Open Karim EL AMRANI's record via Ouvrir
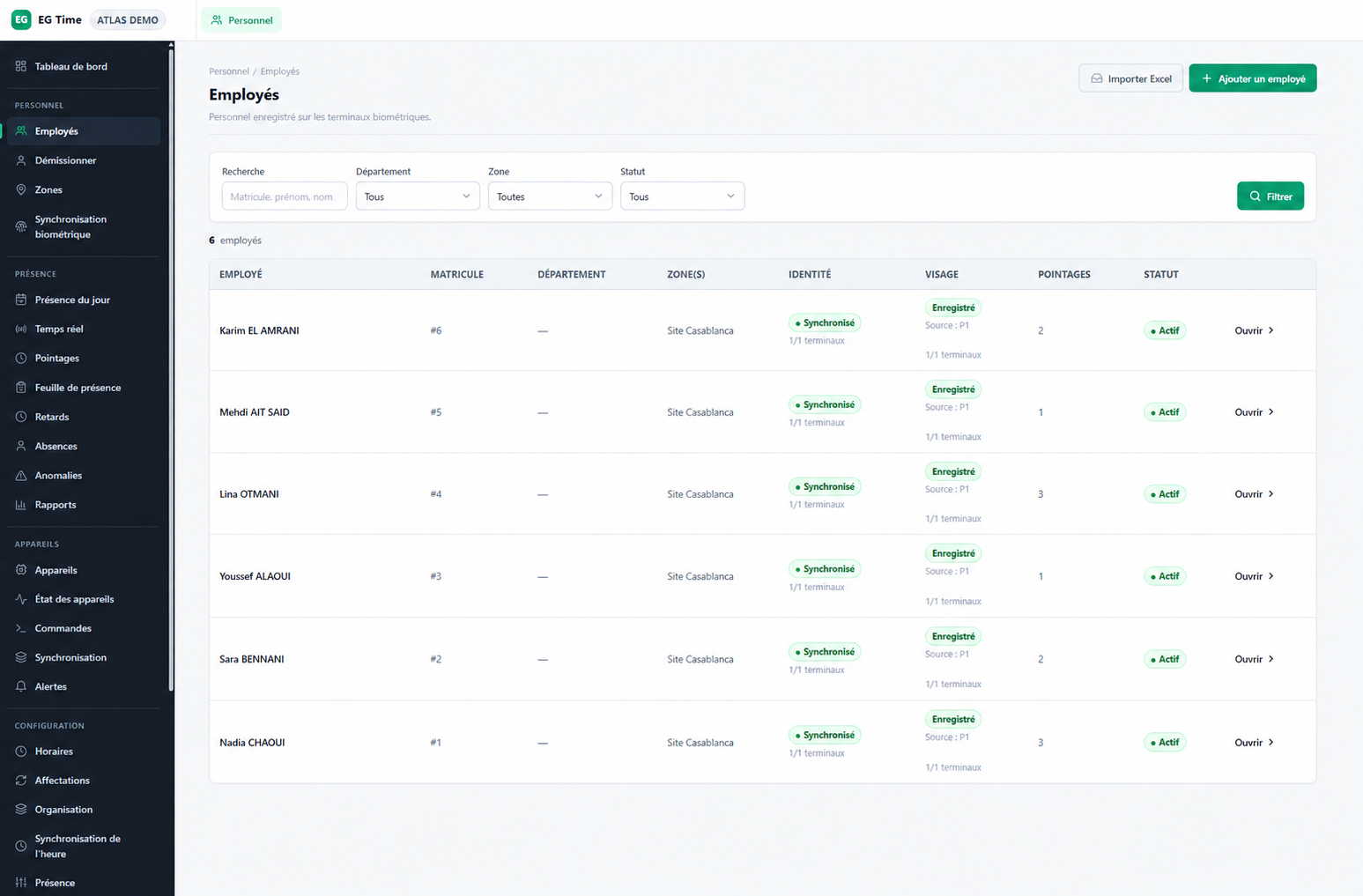This screenshot has width=1363, height=896. coord(1254,330)
